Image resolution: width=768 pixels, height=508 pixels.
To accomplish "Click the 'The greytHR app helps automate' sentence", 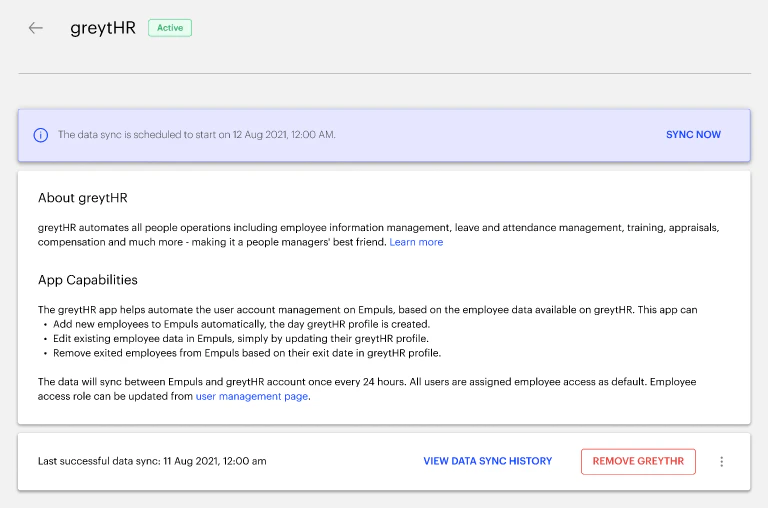I will coord(367,310).
